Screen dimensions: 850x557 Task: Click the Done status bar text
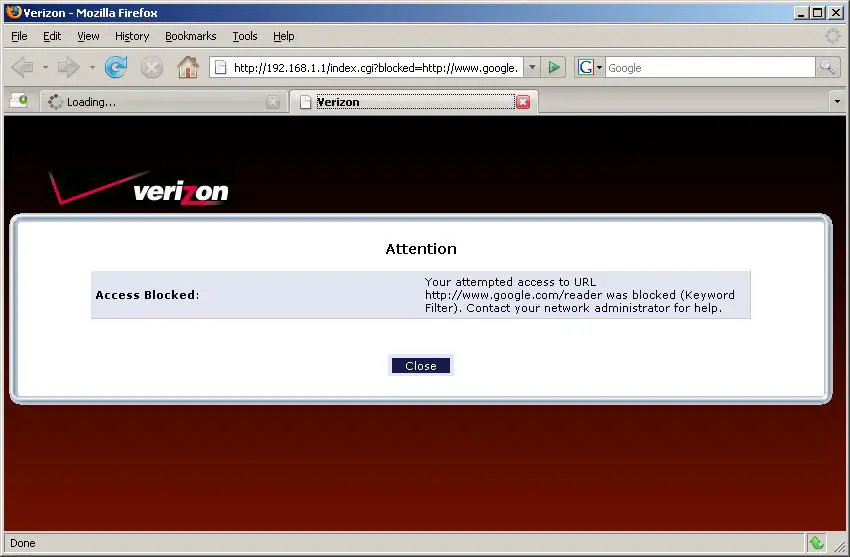tap(23, 543)
